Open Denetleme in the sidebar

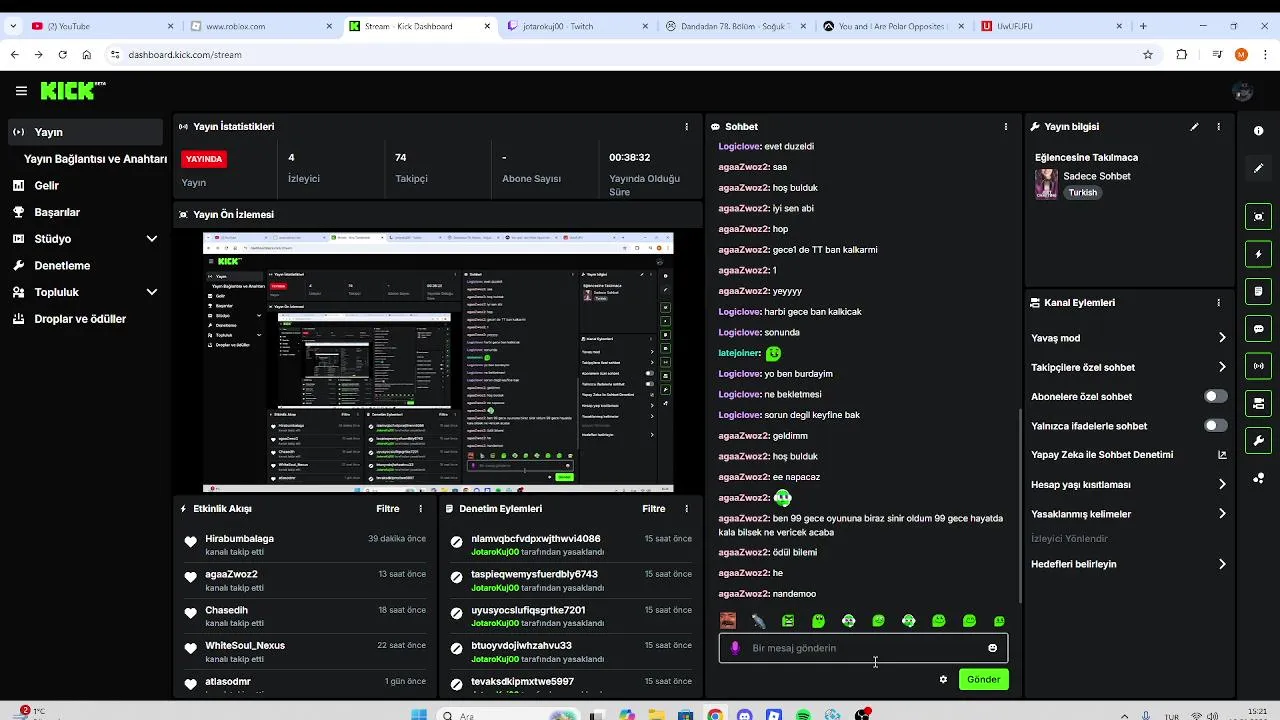pyautogui.click(x=62, y=266)
